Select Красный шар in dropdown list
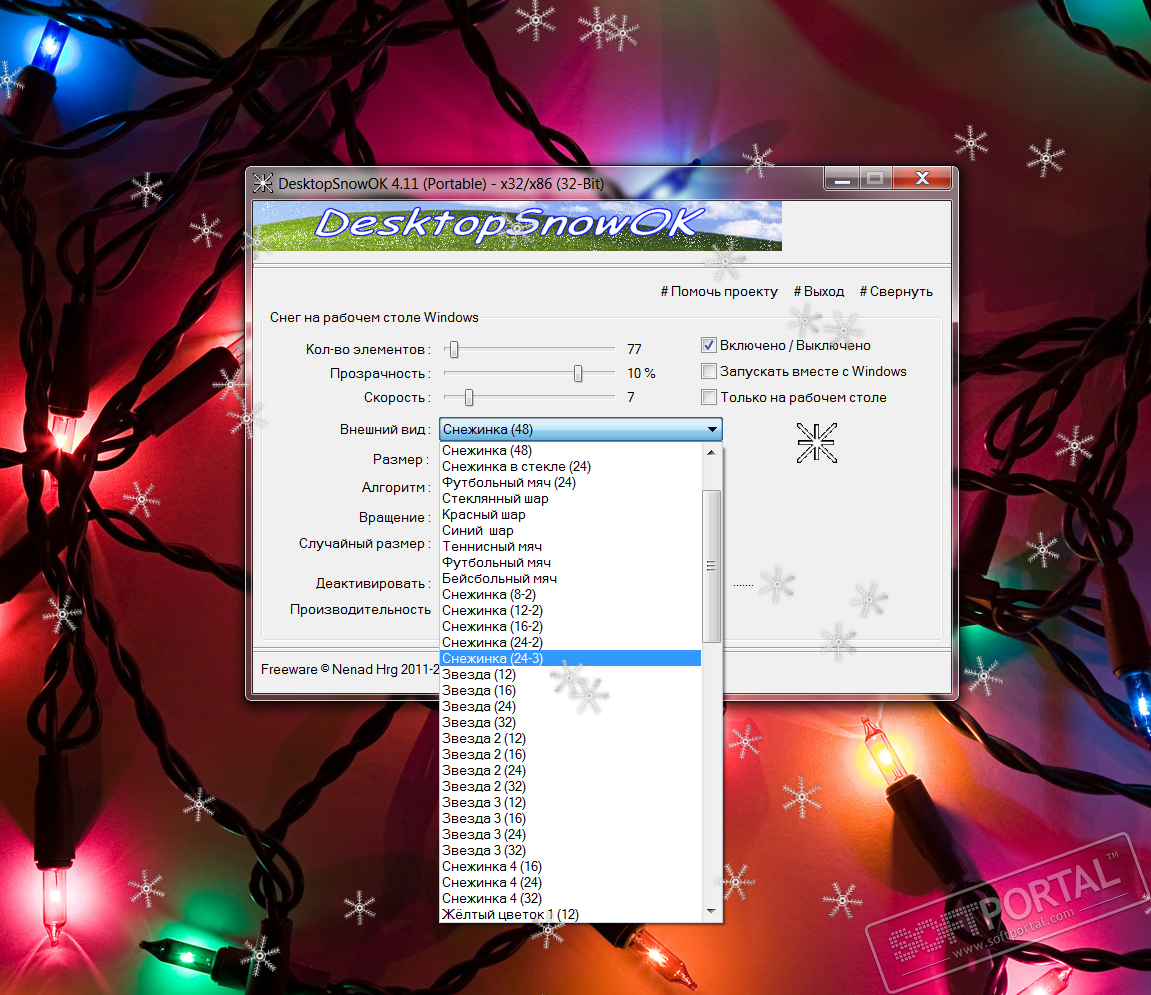This screenshot has height=995, width=1151. click(x=570, y=515)
